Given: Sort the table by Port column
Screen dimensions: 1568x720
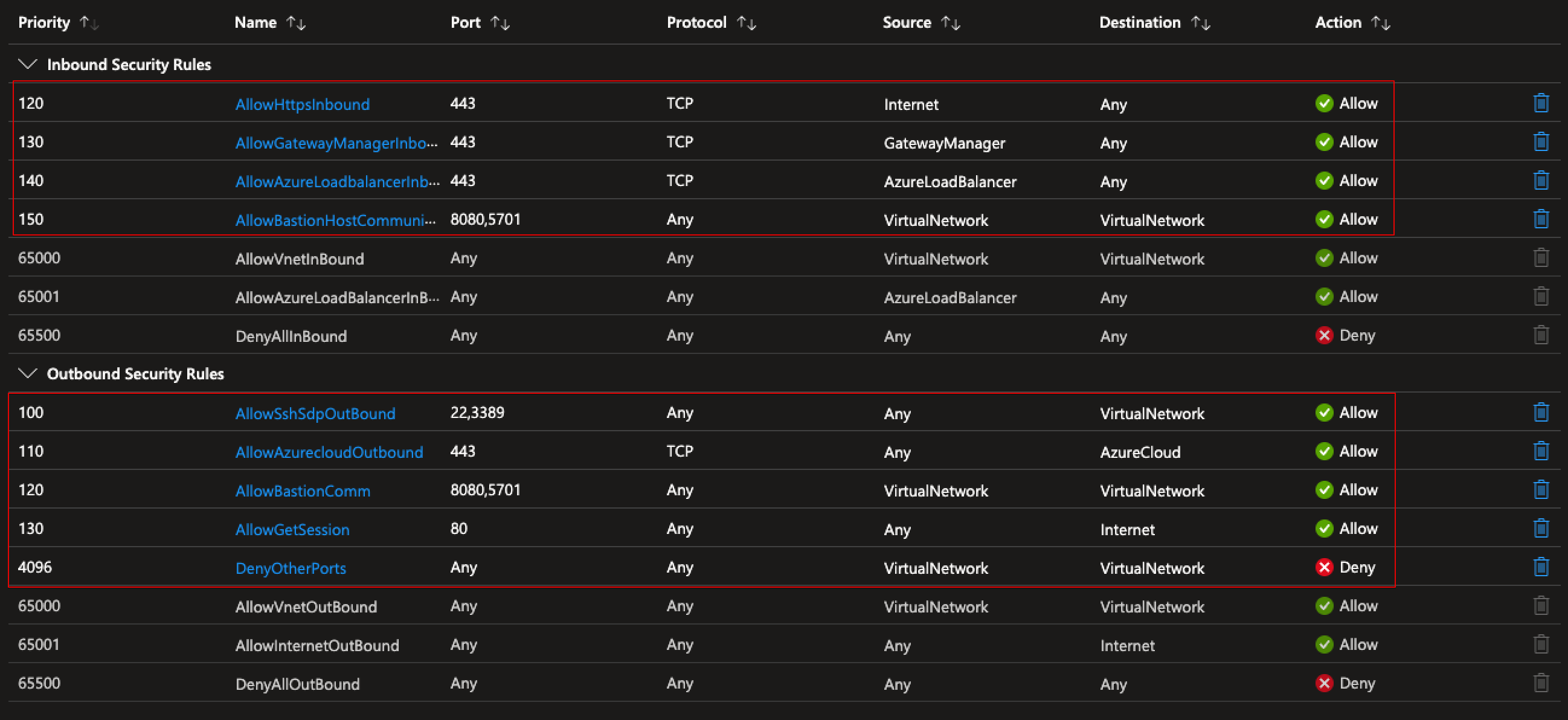Looking at the screenshot, I should [x=500, y=23].
